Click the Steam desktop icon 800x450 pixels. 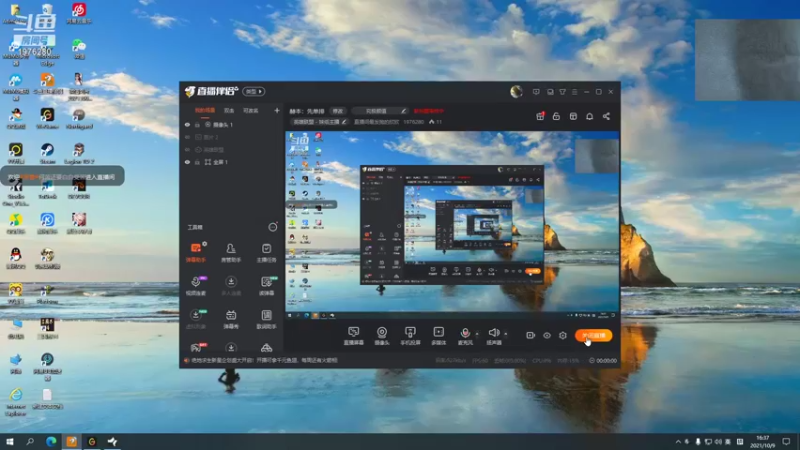pos(47,153)
